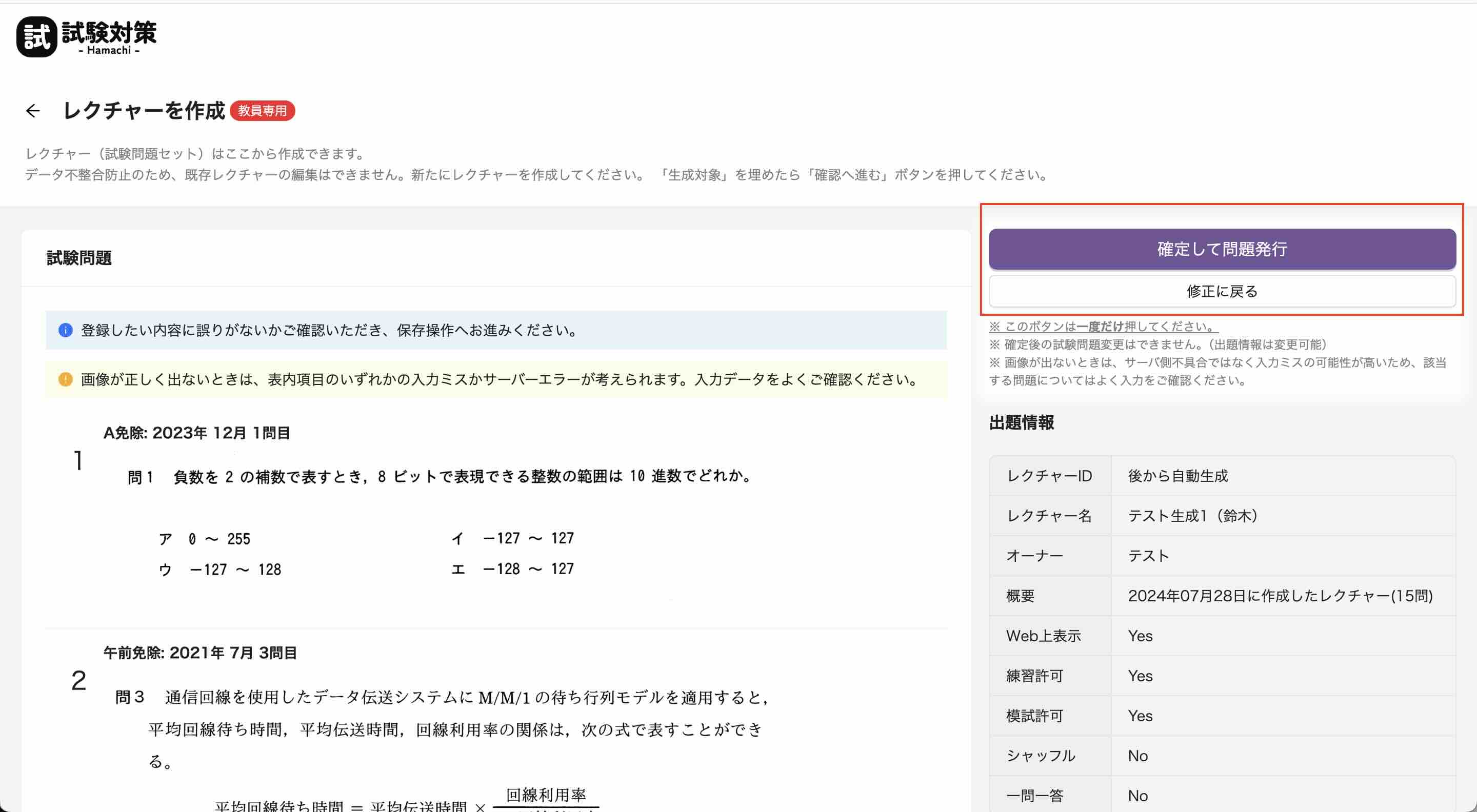Click the orange warning icon in alert
This screenshot has height=812, width=1477.
[x=65, y=379]
